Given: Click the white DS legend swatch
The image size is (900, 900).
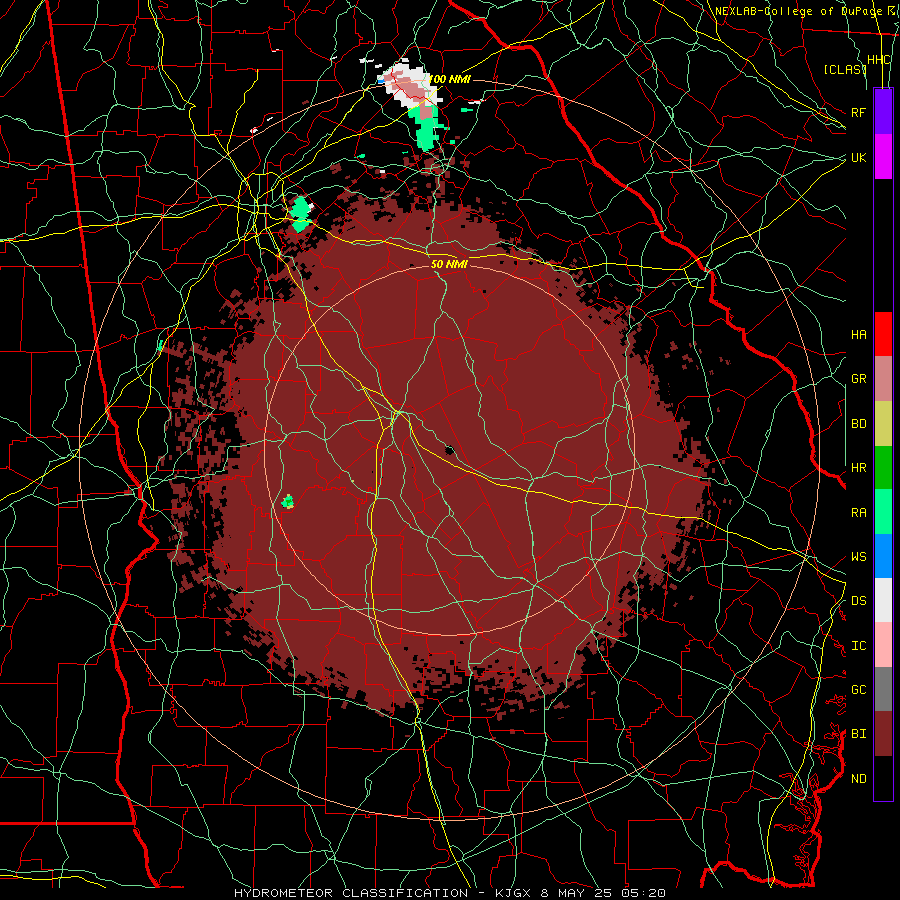Looking at the screenshot, I should [883, 600].
